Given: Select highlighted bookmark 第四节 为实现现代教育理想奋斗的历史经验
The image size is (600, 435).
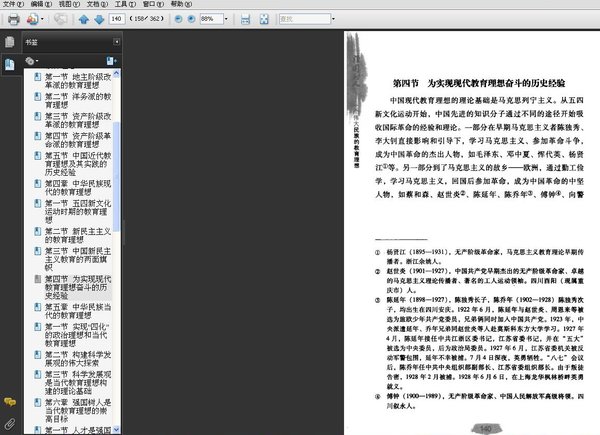Looking at the screenshot, I should [x=78, y=287].
